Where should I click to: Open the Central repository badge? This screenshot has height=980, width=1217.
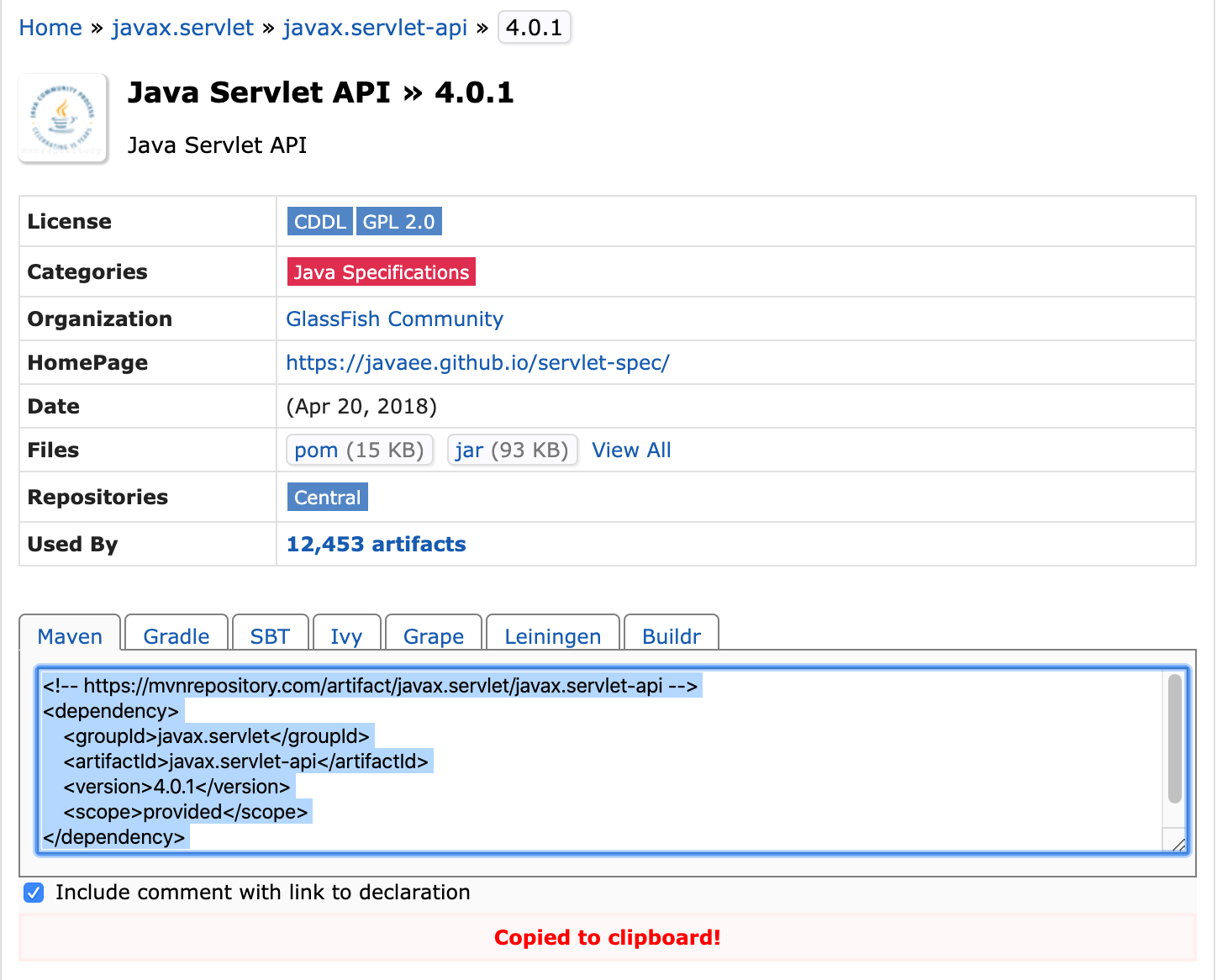pyautogui.click(x=328, y=498)
